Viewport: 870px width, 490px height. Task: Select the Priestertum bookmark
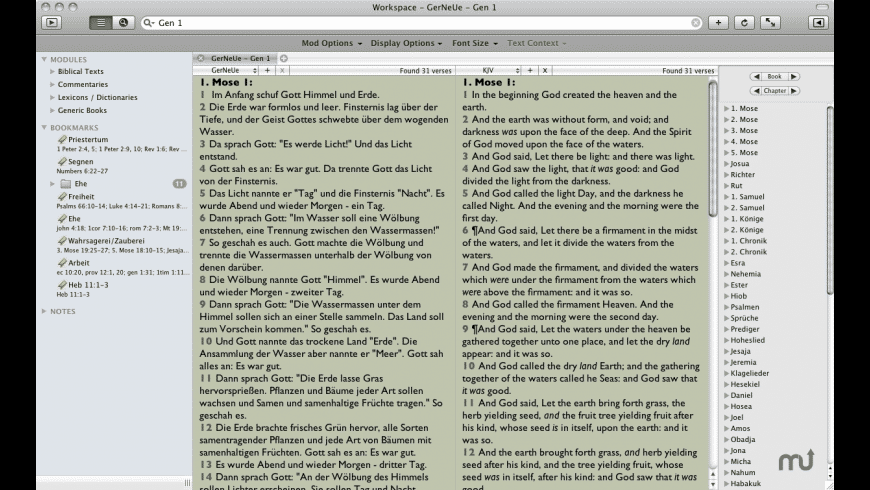88,139
